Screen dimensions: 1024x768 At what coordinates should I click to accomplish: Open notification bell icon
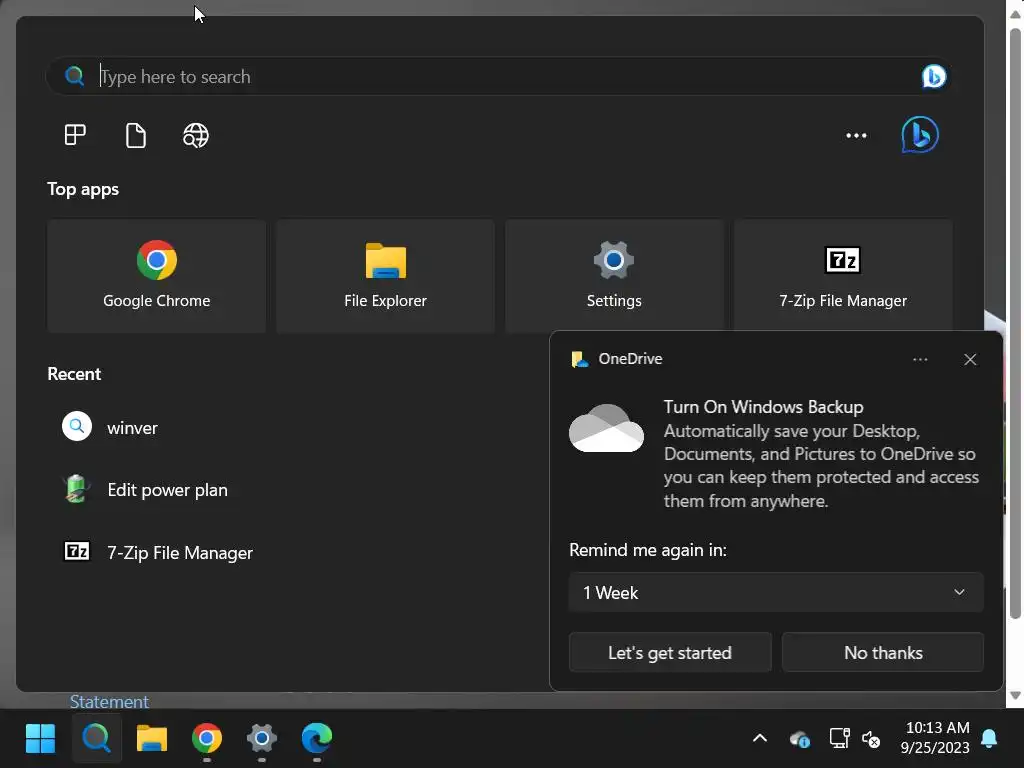tap(989, 738)
